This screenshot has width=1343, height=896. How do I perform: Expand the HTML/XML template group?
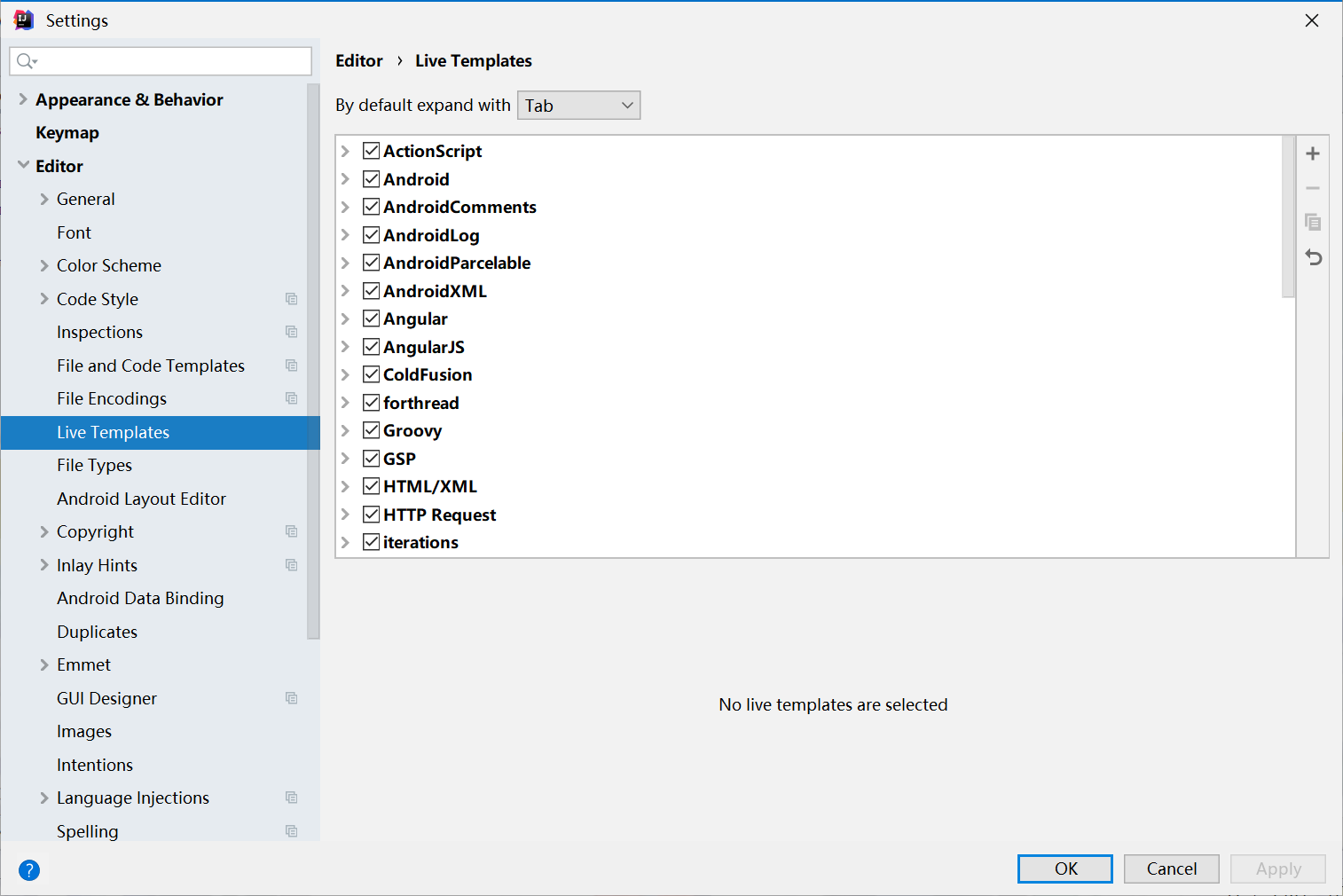[346, 486]
